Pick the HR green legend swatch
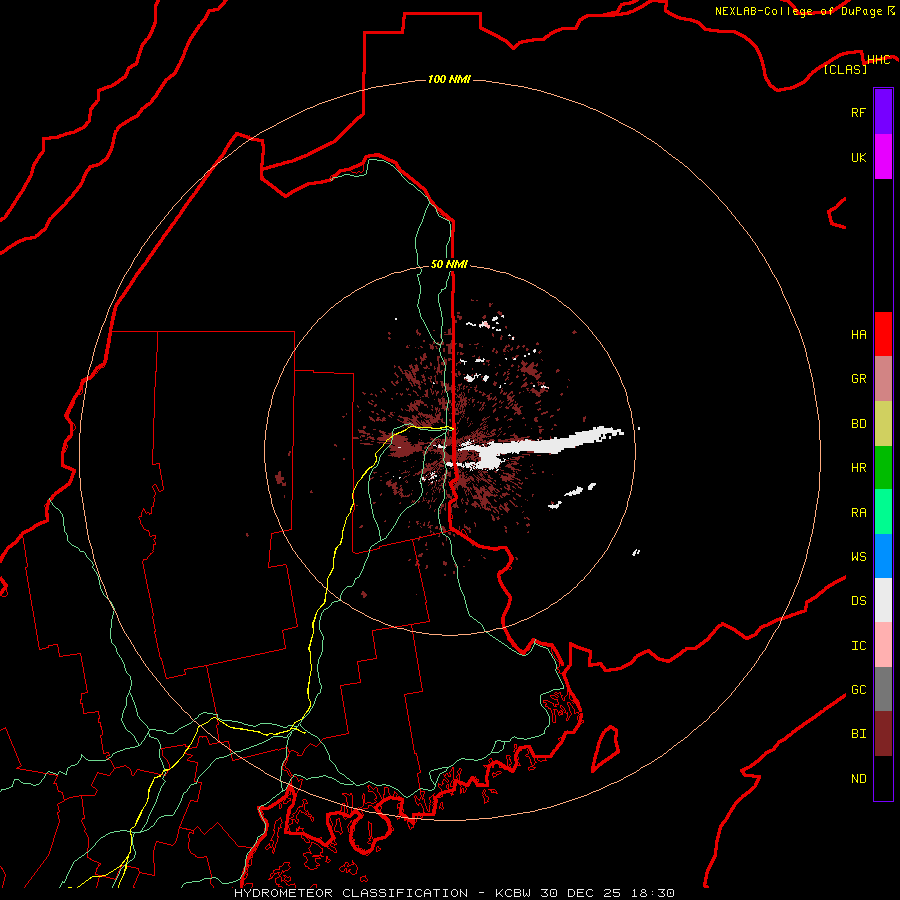 click(883, 468)
